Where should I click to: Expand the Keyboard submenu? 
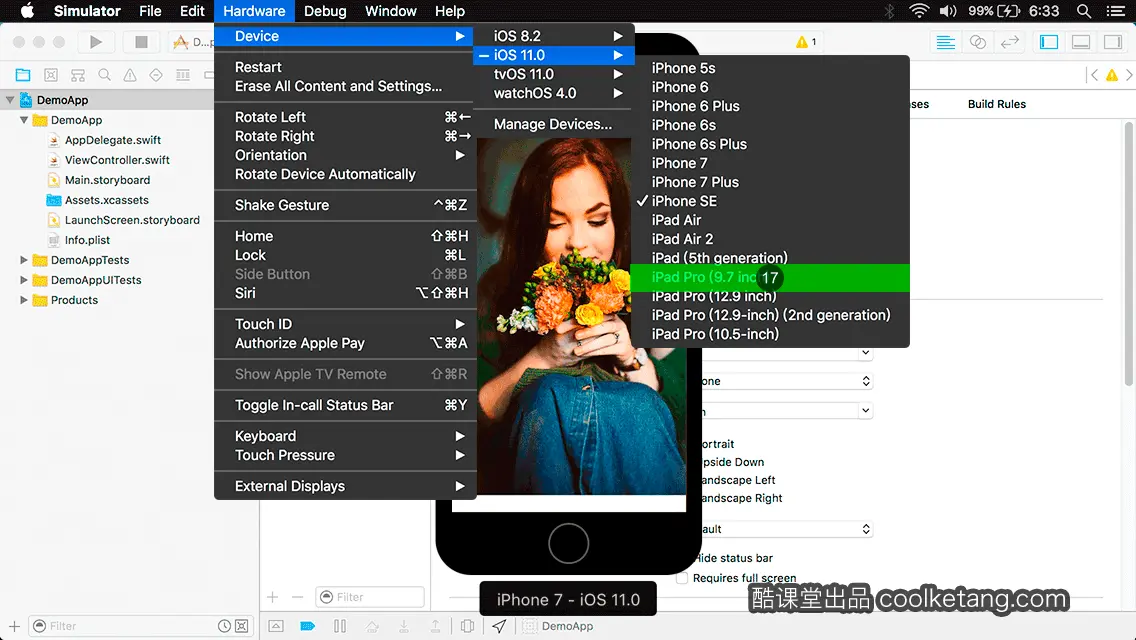pos(345,436)
